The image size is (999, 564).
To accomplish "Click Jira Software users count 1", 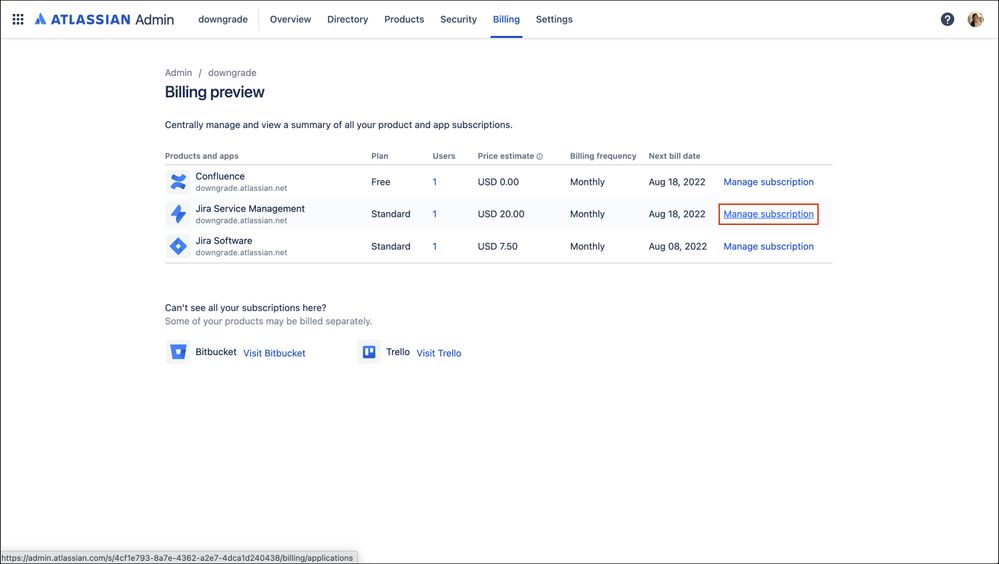I will point(435,246).
